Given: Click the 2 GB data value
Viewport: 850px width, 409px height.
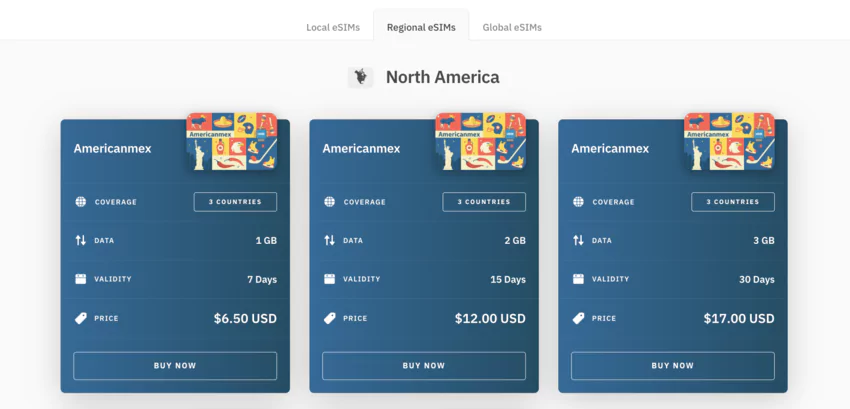Looking at the screenshot, I should 515,240.
